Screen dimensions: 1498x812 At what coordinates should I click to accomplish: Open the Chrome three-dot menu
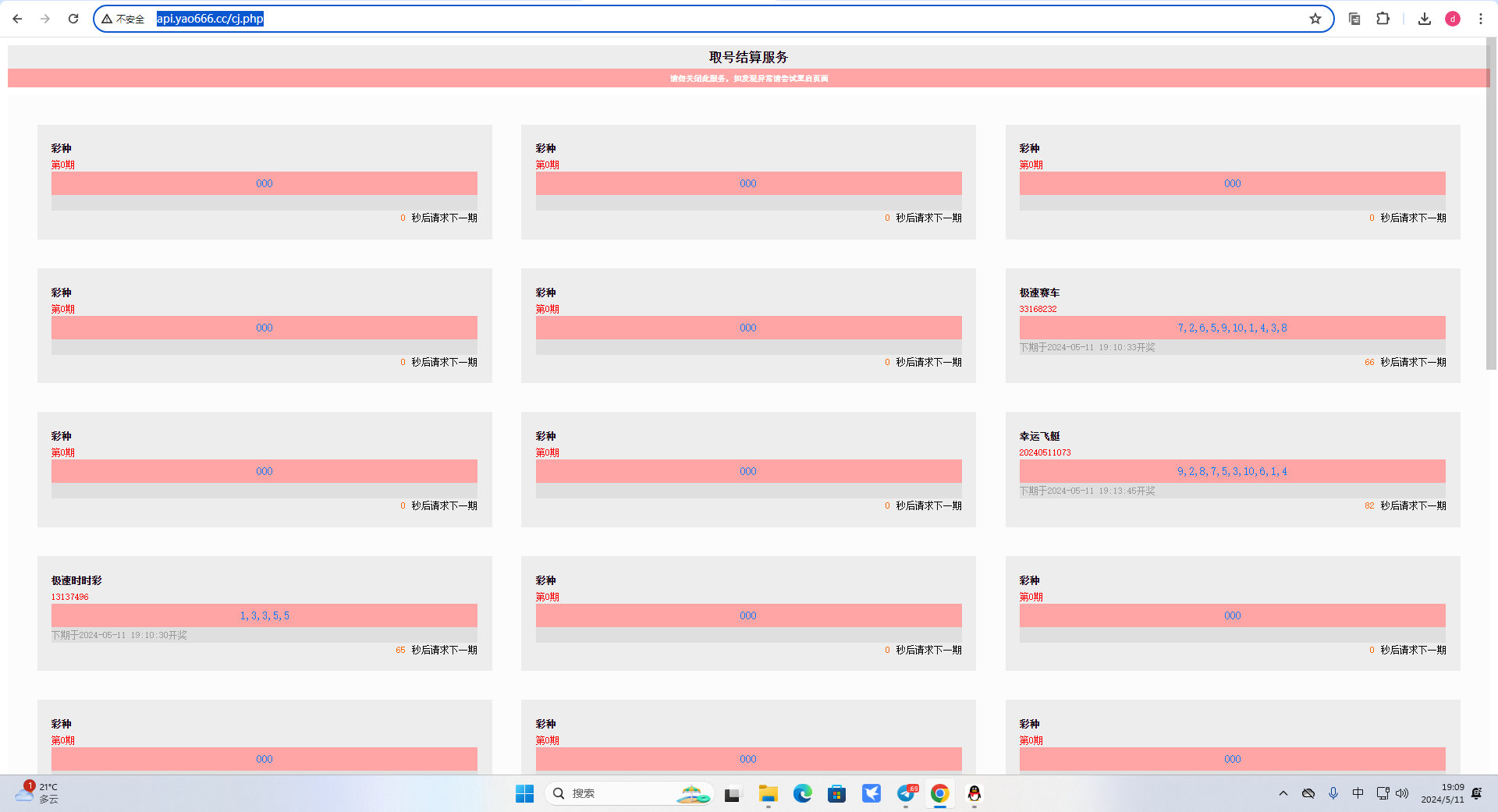click(x=1481, y=19)
